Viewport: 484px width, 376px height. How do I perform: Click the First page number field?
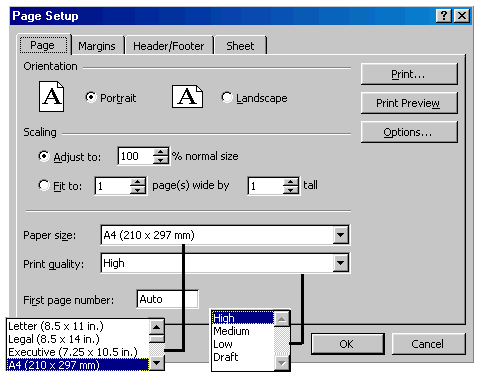[x=167, y=299]
